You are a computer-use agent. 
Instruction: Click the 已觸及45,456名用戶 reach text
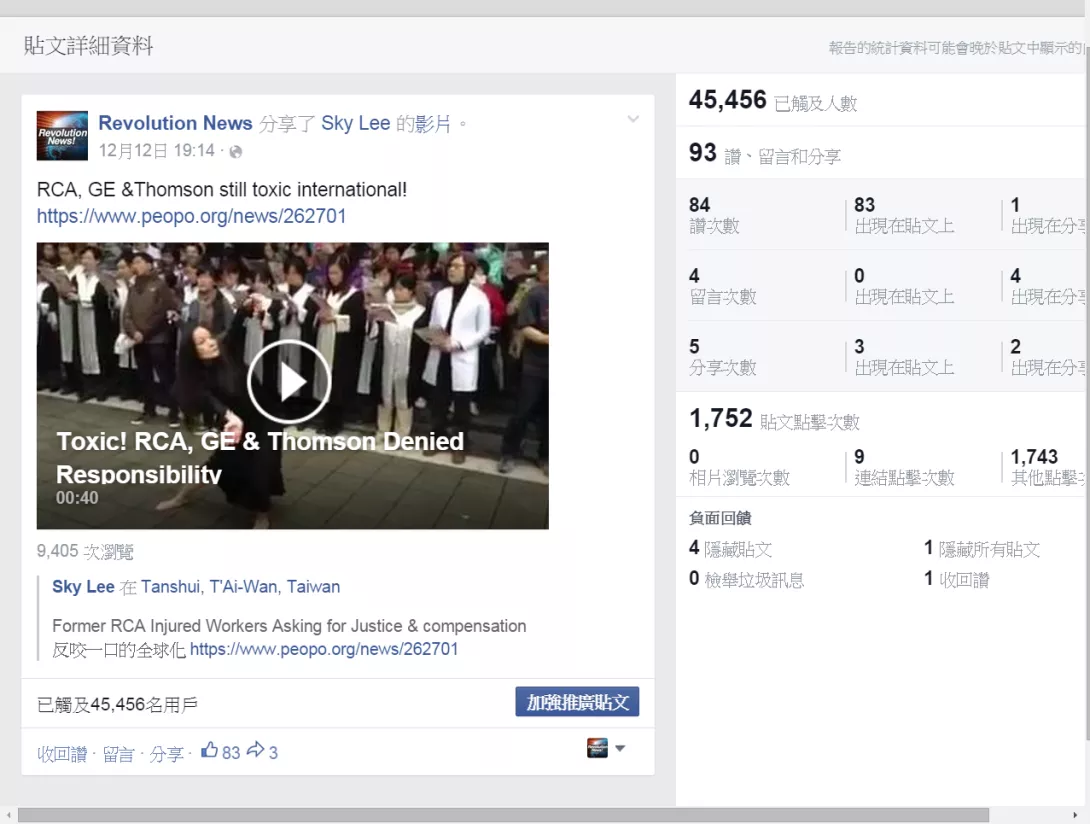click(117, 705)
